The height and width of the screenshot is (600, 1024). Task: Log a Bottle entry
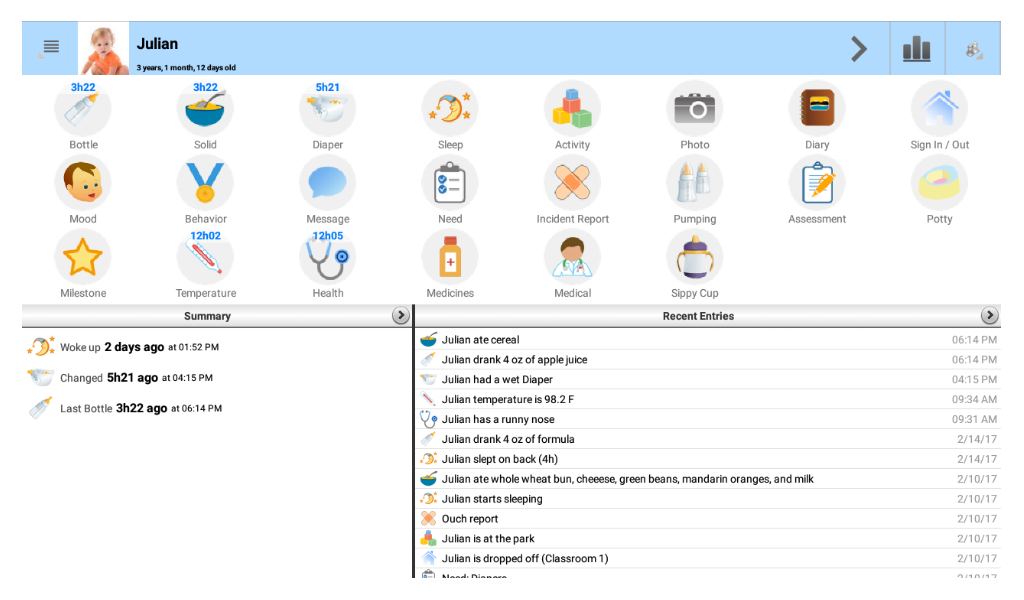tap(83, 110)
